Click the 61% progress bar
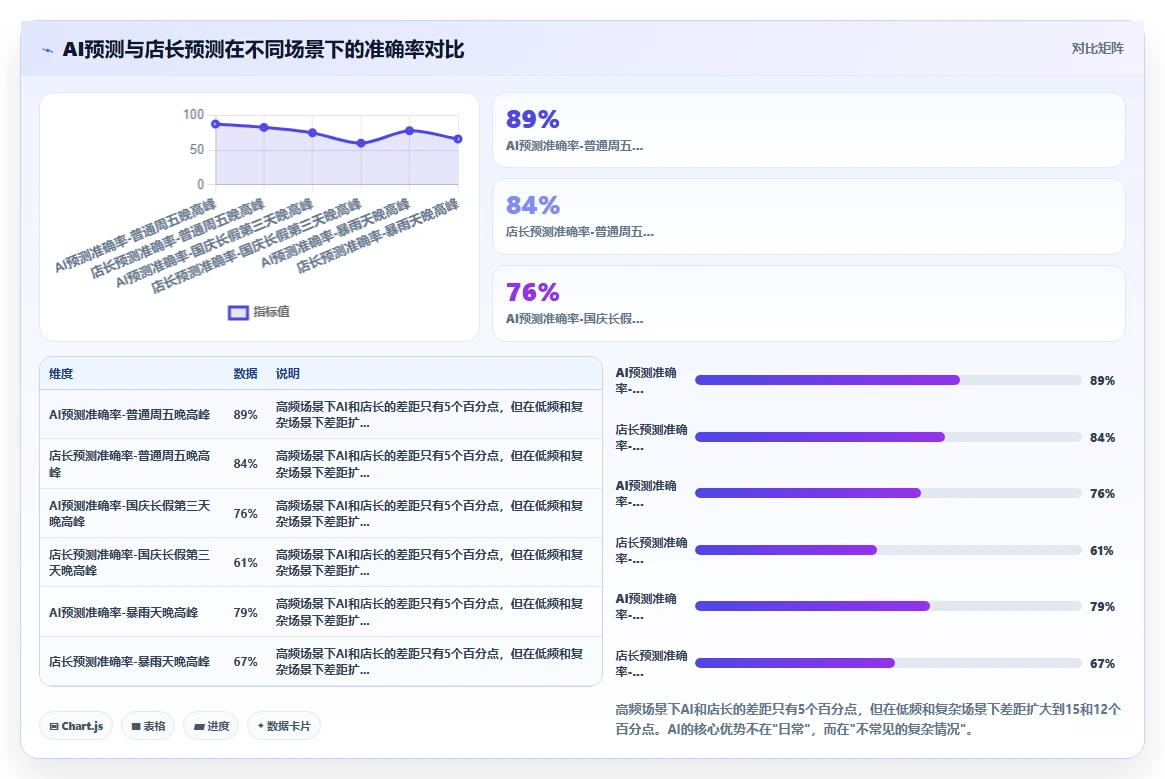 (888, 550)
